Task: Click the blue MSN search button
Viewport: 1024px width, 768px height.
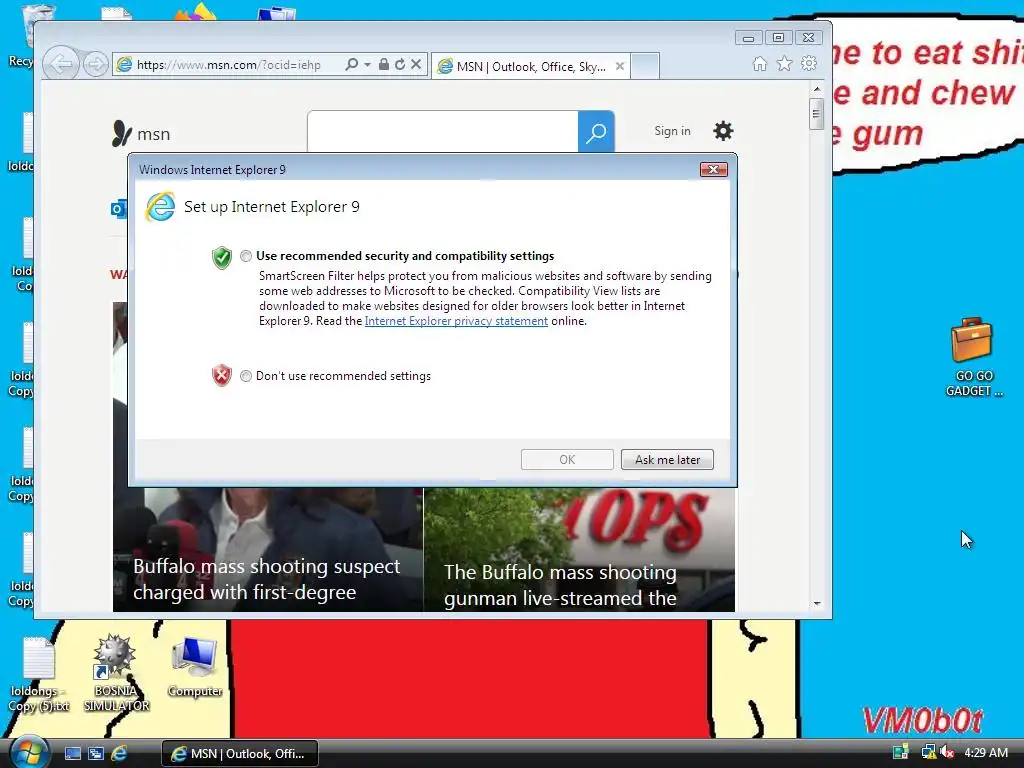Action: pyautogui.click(x=596, y=132)
